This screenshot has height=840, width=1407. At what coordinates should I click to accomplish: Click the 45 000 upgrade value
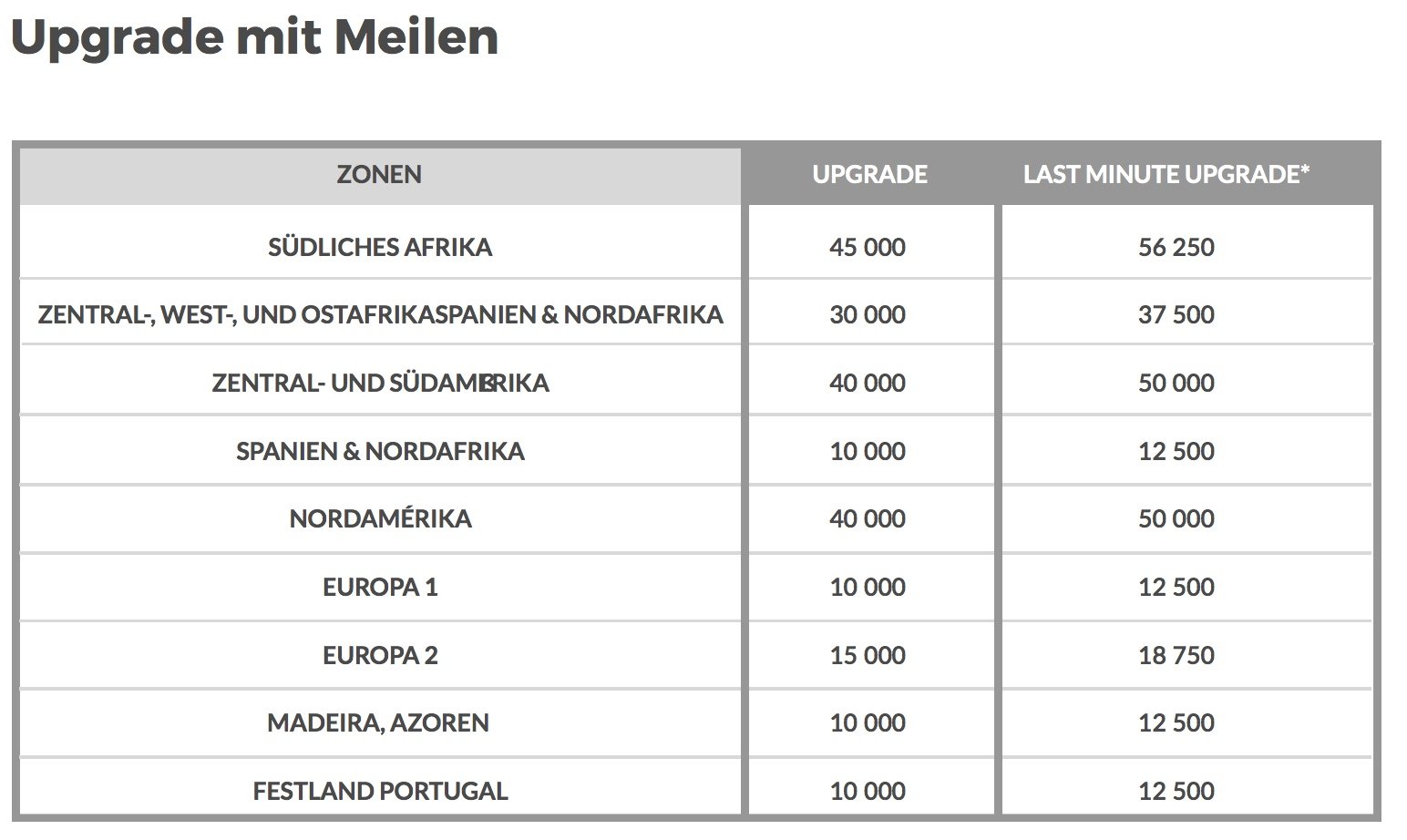click(x=868, y=247)
